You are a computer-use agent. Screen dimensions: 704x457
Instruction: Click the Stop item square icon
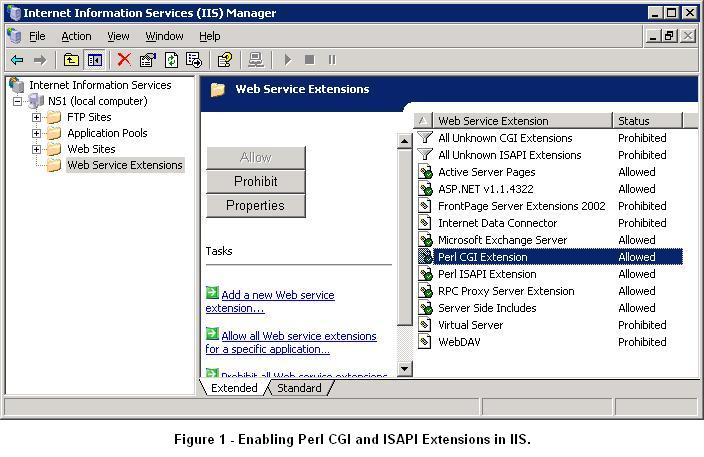pyautogui.click(x=309, y=60)
